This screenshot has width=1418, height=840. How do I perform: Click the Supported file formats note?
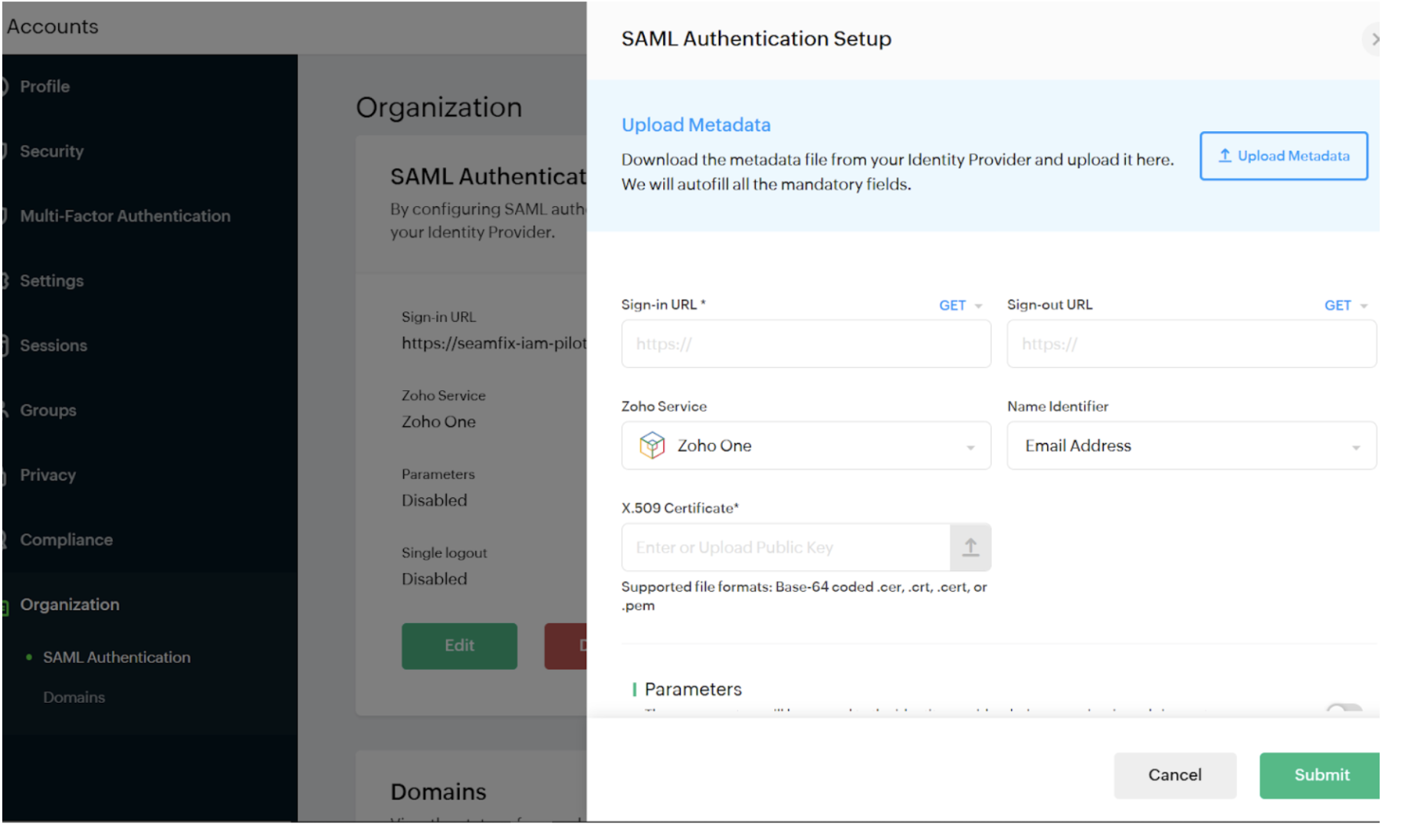click(804, 596)
